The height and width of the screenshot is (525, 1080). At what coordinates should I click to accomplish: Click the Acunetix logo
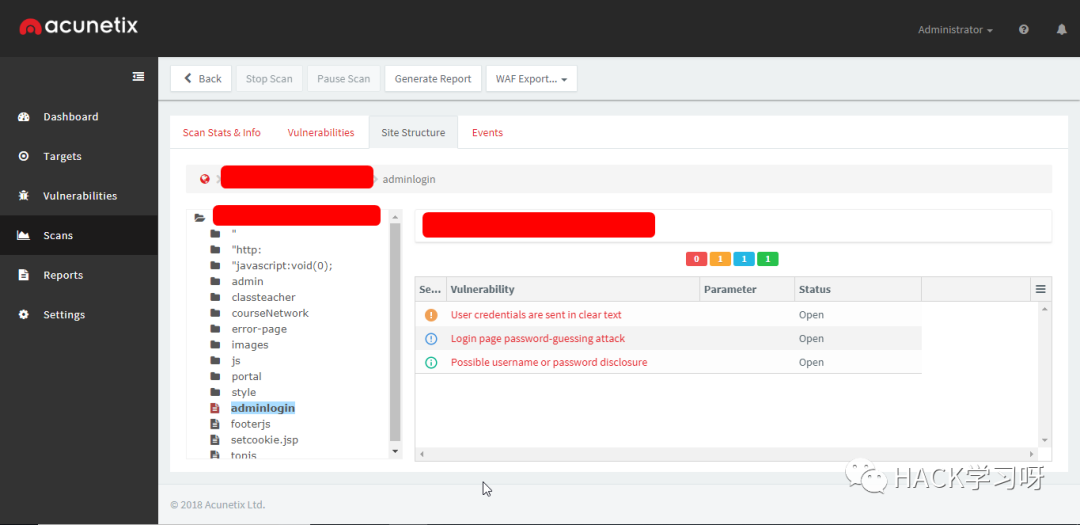click(78, 27)
